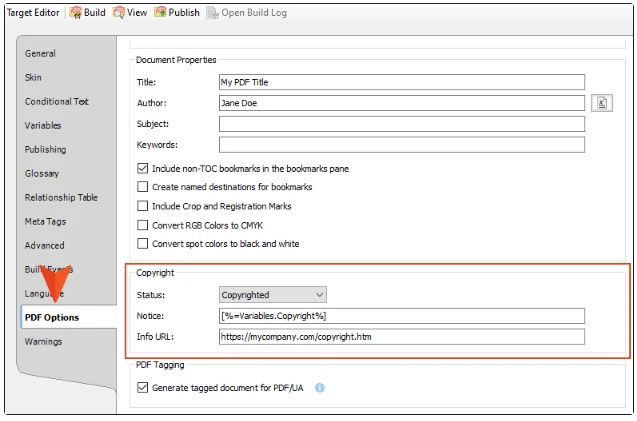Switch to the General tab

(41, 53)
